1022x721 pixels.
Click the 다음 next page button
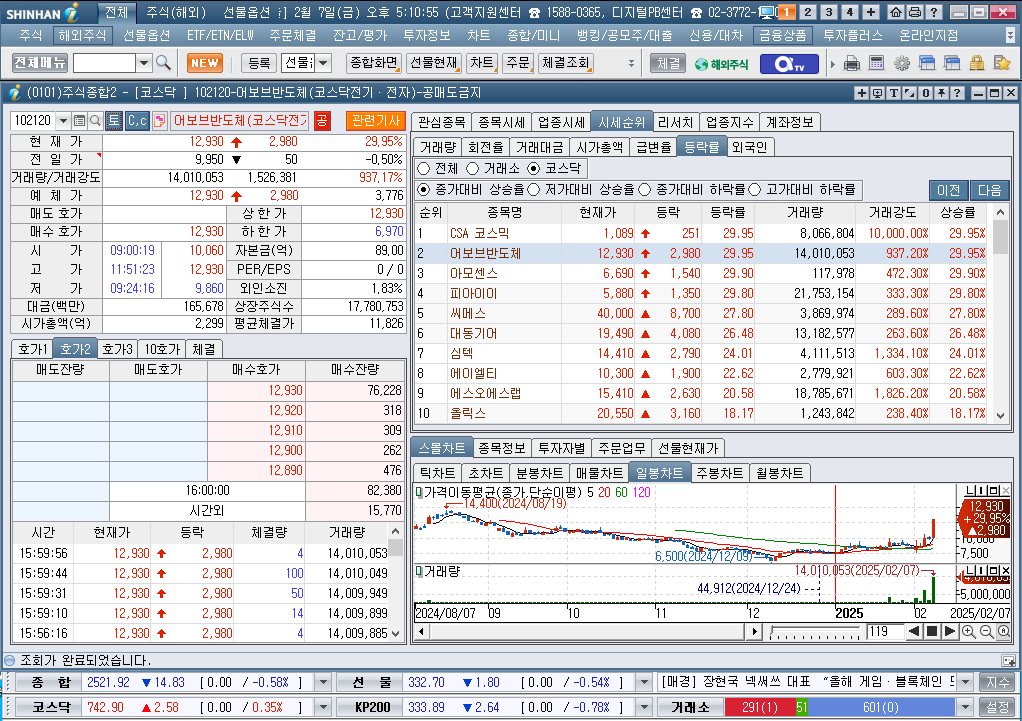(989, 190)
